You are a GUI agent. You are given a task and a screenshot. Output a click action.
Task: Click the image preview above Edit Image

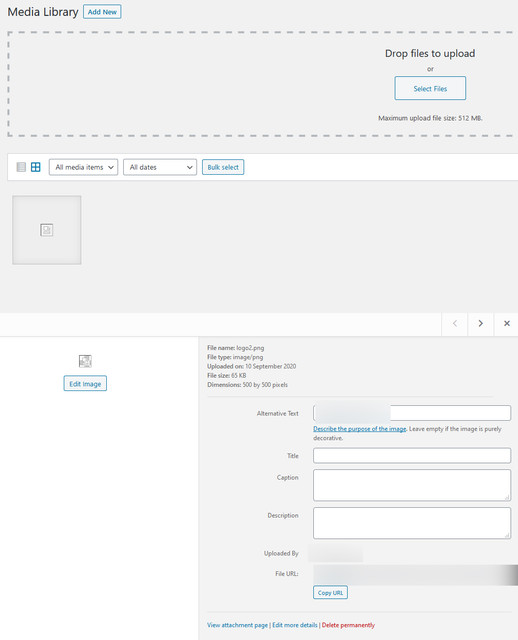pos(85,361)
